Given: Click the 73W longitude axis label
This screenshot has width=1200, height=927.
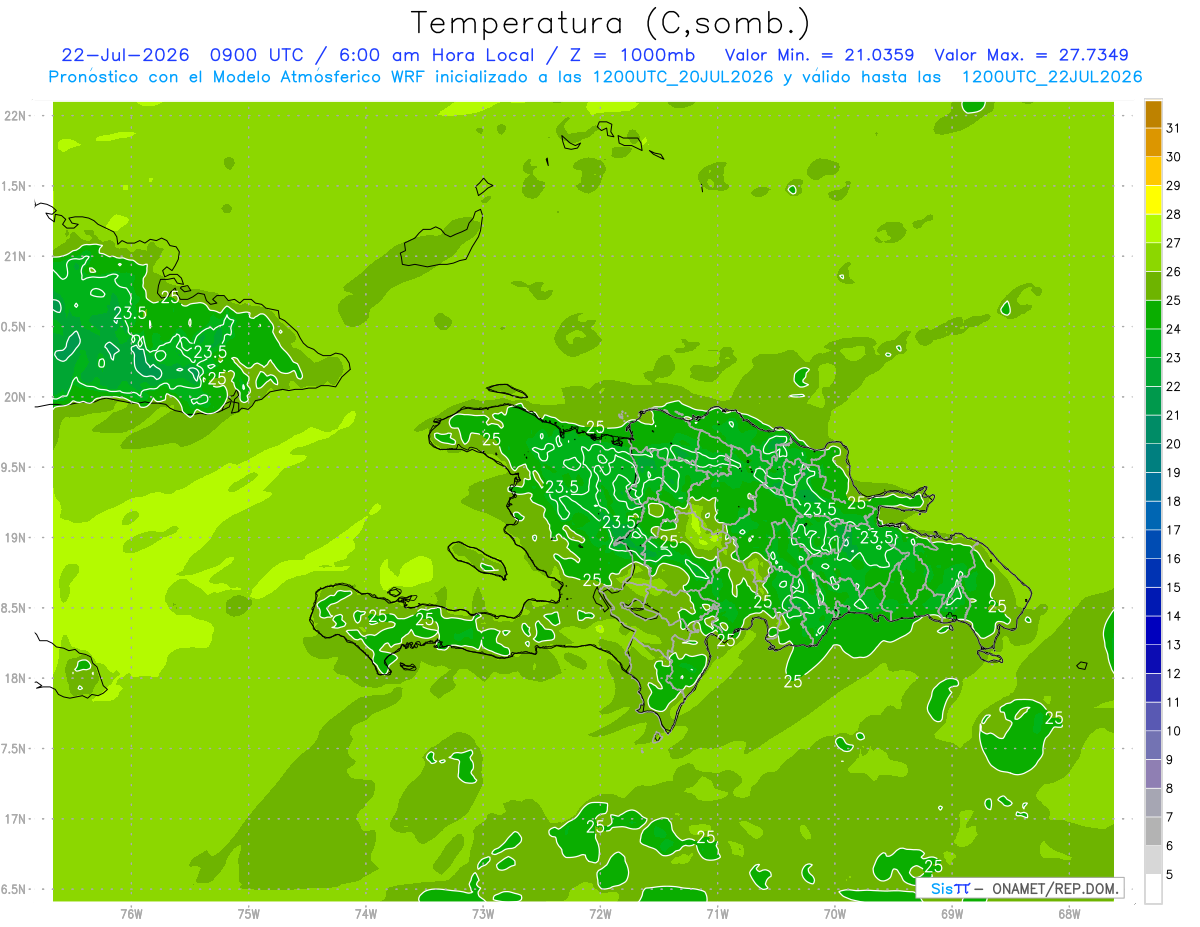Looking at the screenshot, I should [x=483, y=913].
